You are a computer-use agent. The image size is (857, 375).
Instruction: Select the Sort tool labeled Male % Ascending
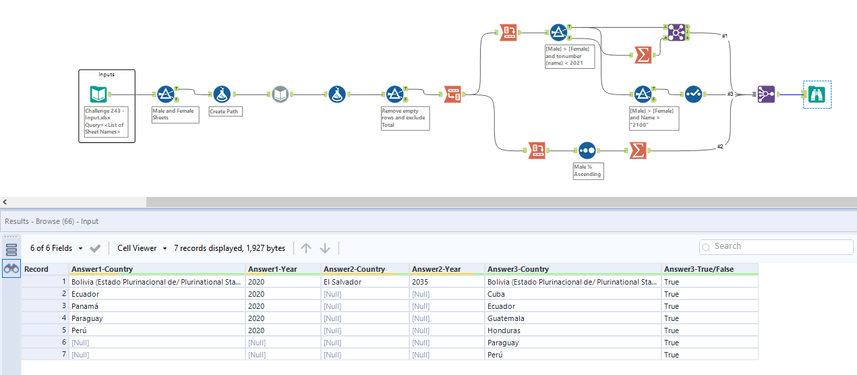point(586,150)
